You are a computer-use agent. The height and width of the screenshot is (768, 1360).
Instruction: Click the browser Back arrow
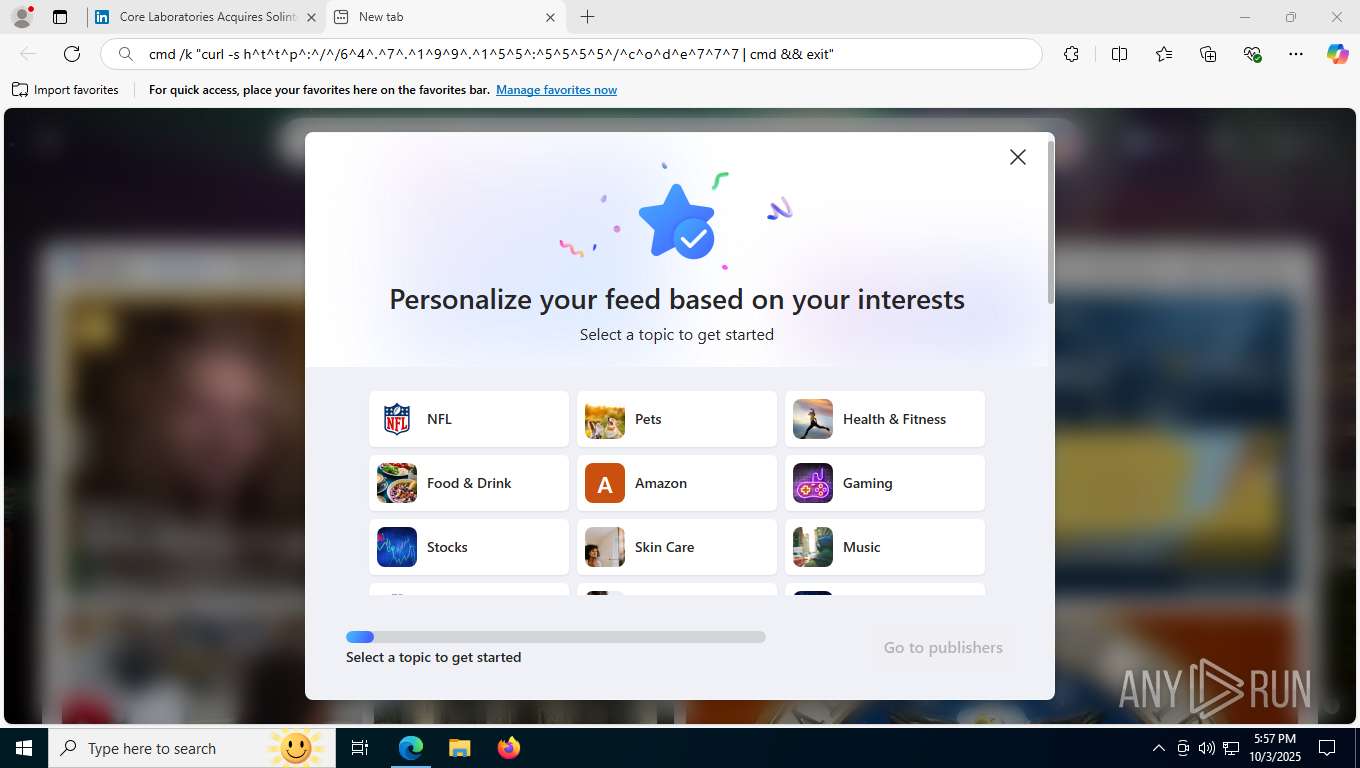pyautogui.click(x=28, y=54)
